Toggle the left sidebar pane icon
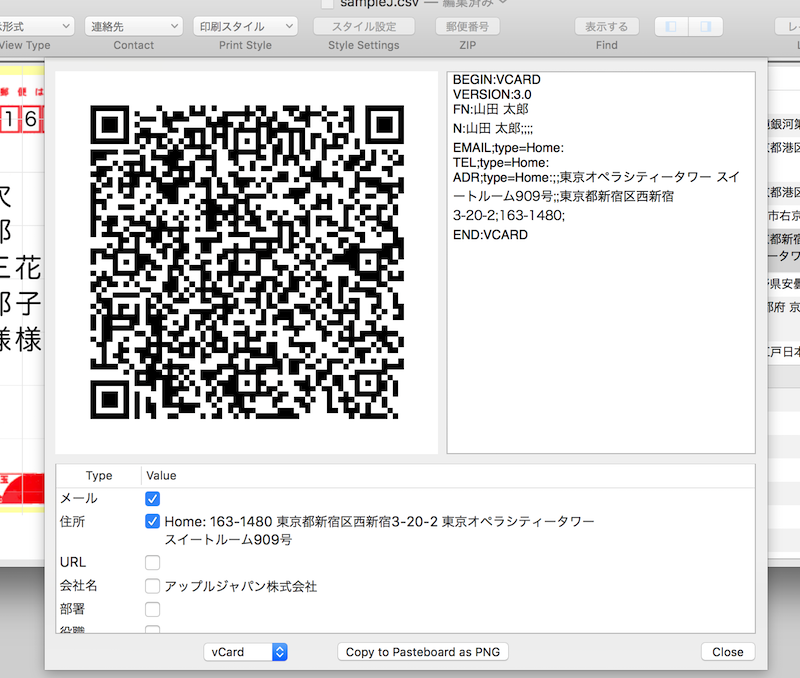800x678 pixels. pos(671,27)
